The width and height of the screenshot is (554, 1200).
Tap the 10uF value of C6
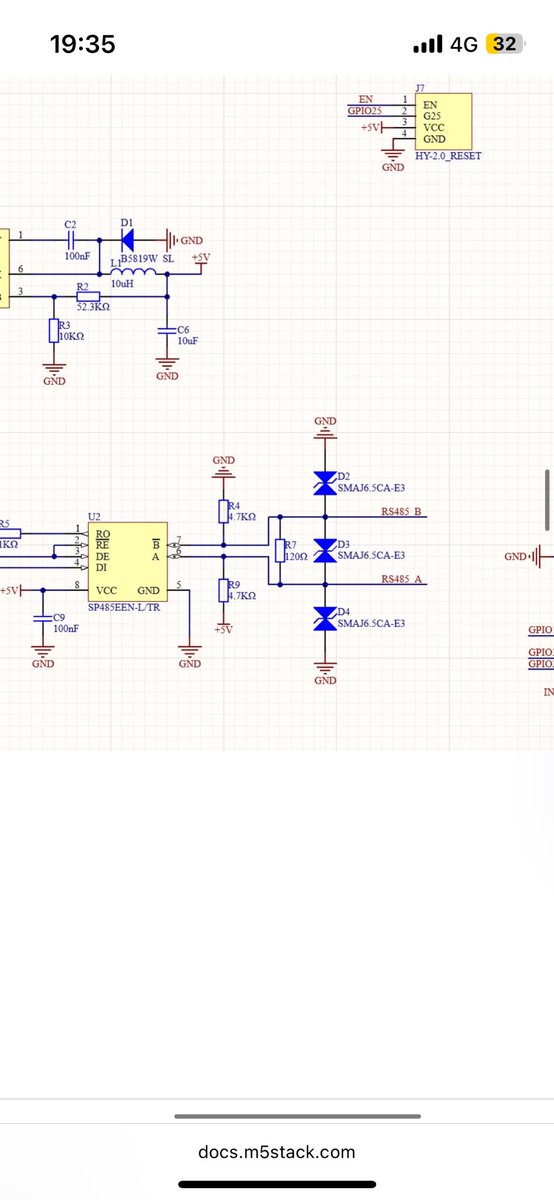click(x=188, y=340)
